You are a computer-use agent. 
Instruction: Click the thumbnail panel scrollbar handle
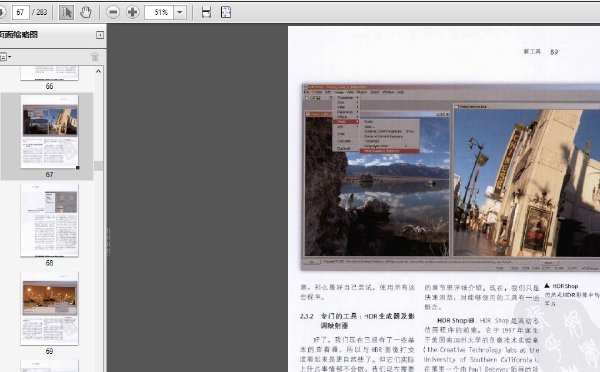pyautogui.click(x=98, y=166)
